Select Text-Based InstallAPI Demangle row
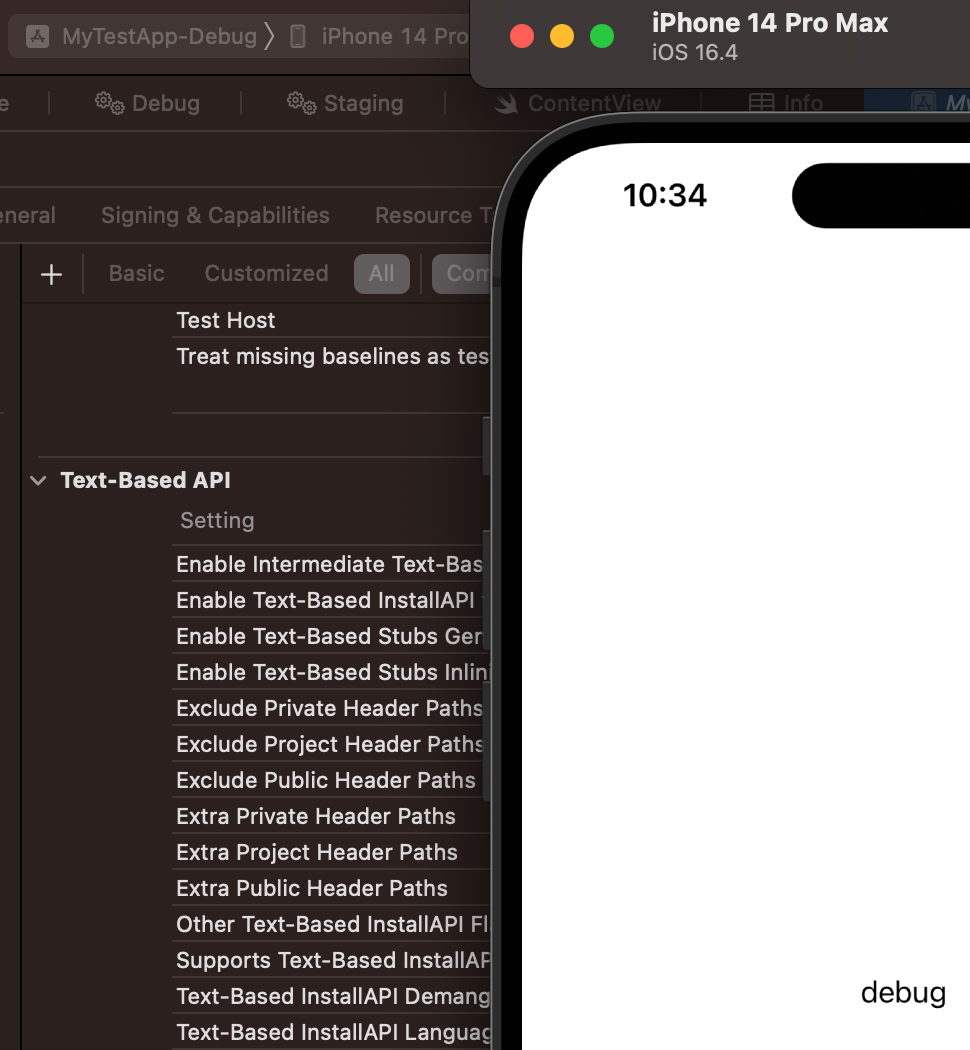This screenshot has width=970, height=1050. click(x=331, y=996)
